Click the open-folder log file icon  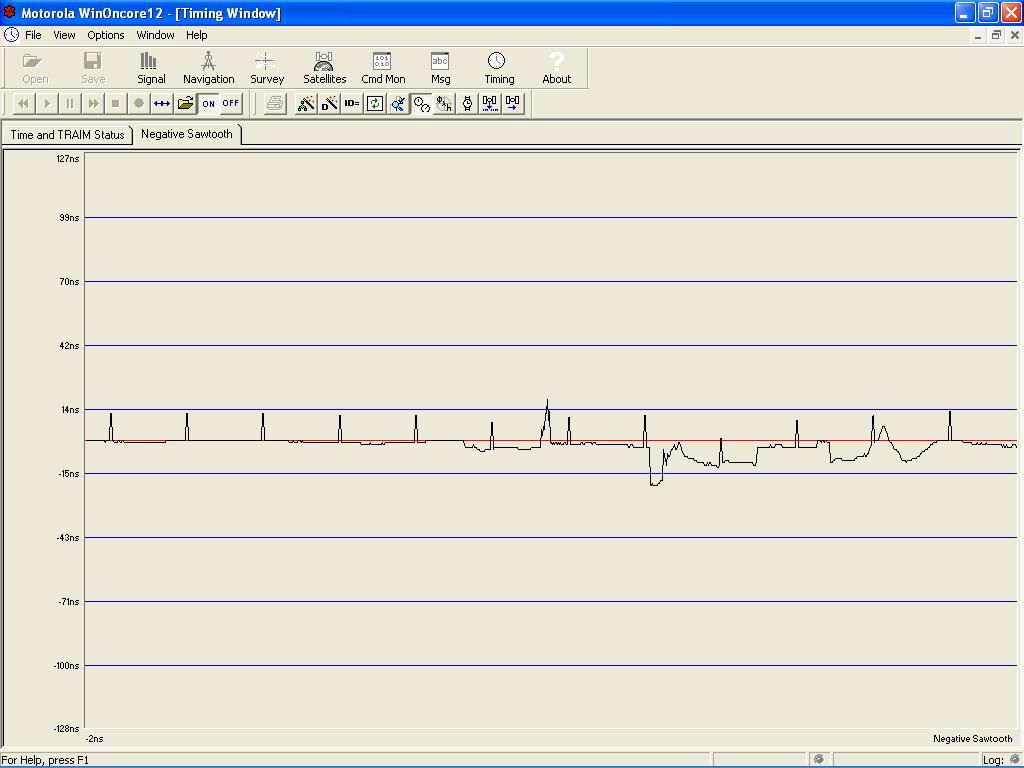point(185,103)
